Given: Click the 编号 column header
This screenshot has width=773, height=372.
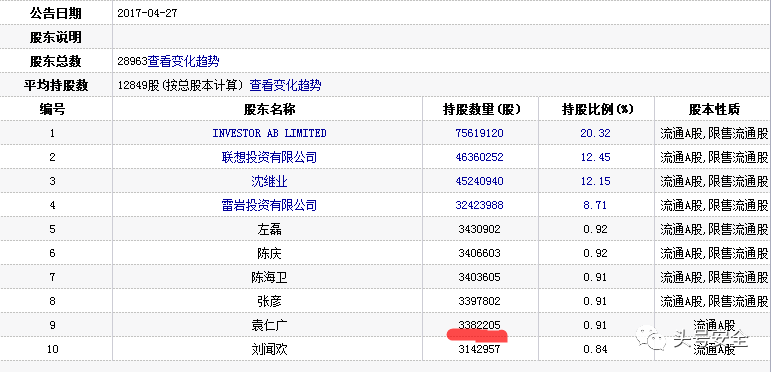Looking at the screenshot, I should pos(52,109).
